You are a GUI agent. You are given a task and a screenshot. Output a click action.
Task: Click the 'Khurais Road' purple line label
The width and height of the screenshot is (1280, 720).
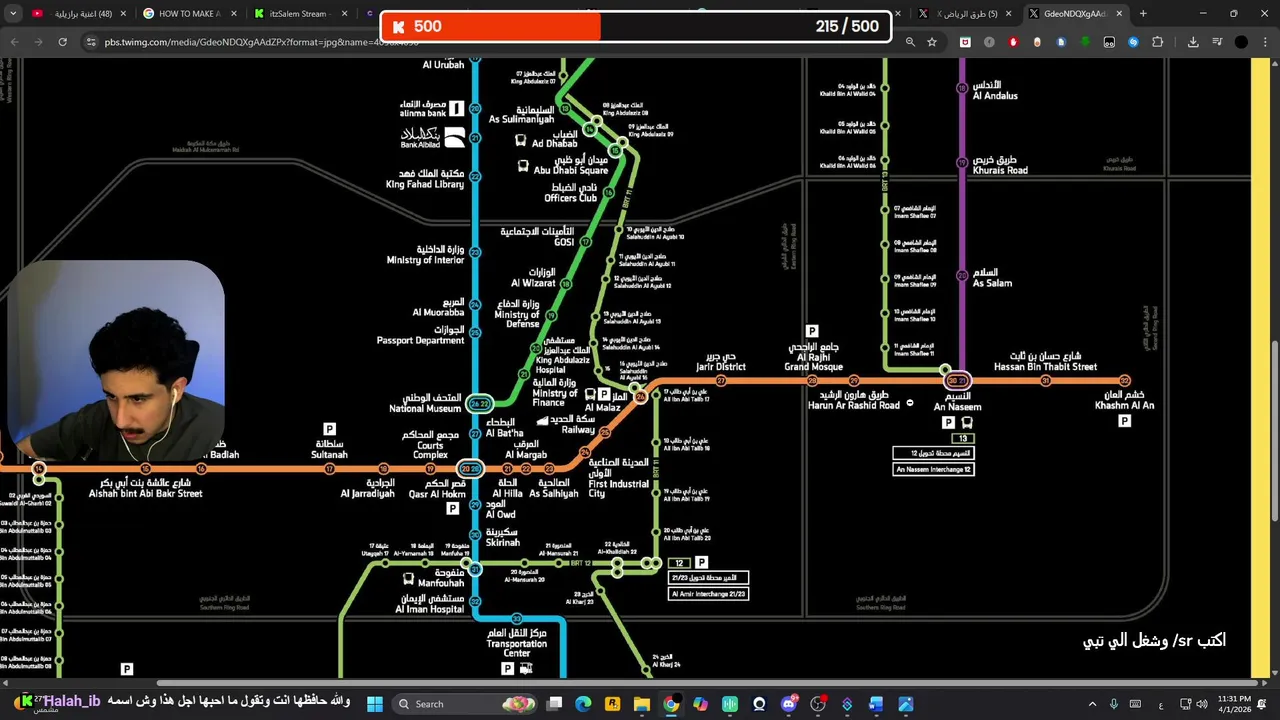(1000, 165)
